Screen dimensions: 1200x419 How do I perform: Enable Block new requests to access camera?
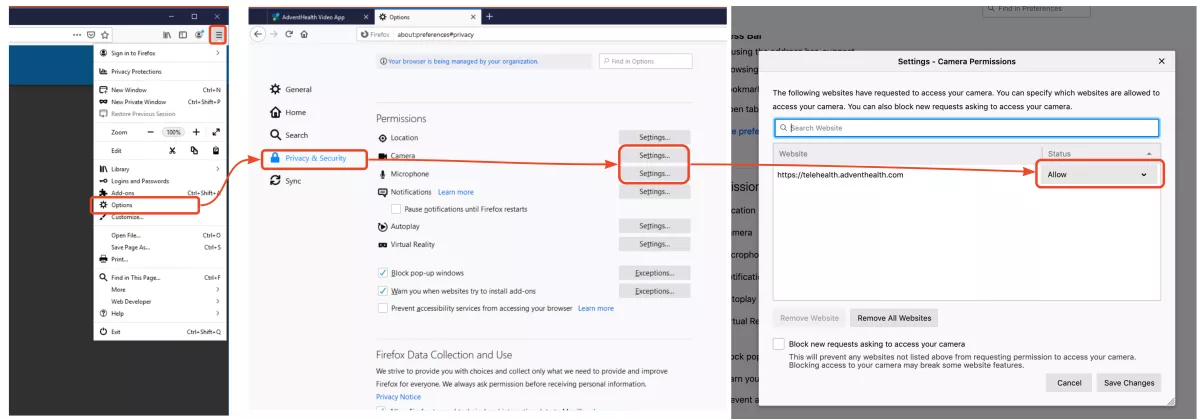coord(779,344)
